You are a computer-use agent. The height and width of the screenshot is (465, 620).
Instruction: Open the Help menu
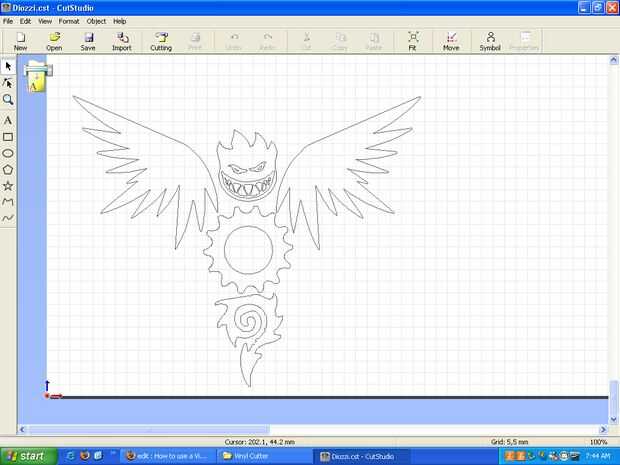coord(119,21)
